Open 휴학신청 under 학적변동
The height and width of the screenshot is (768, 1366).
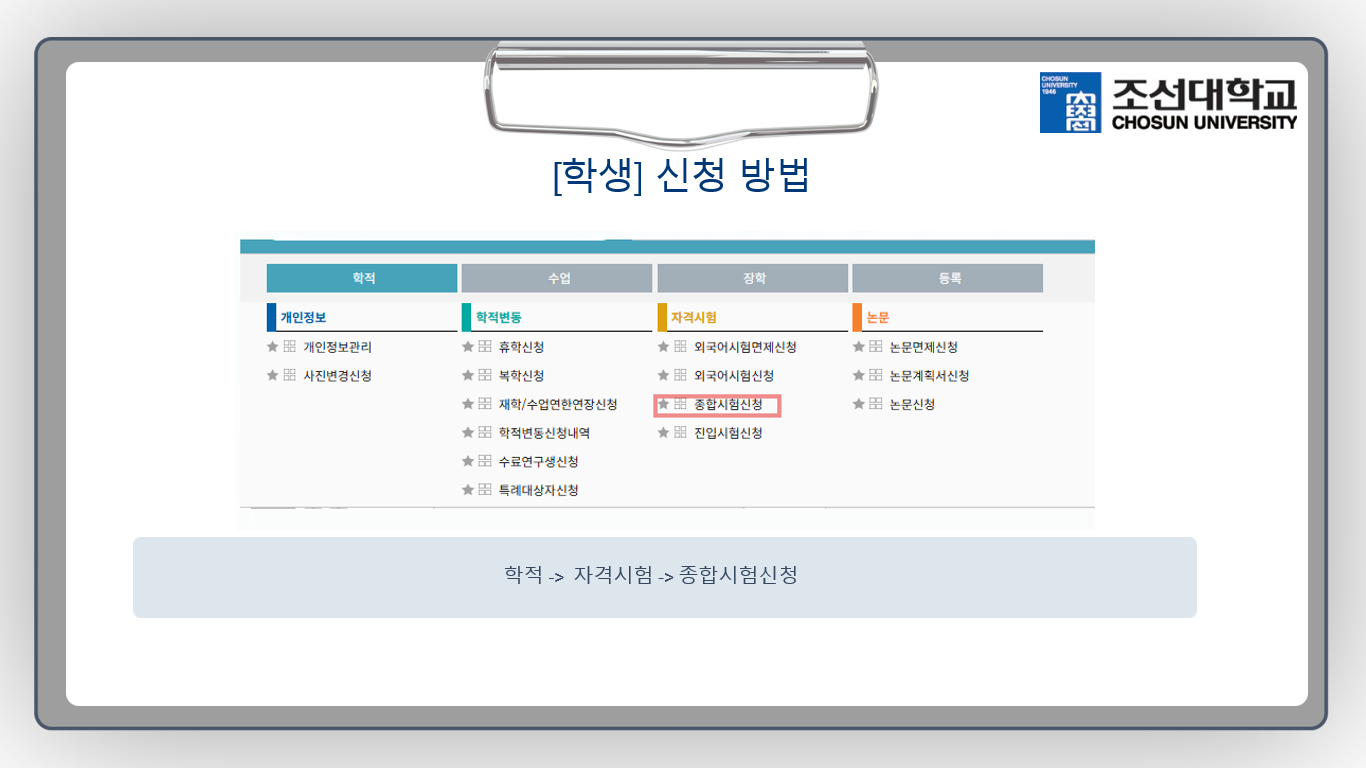pyautogui.click(x=521, y=347)
